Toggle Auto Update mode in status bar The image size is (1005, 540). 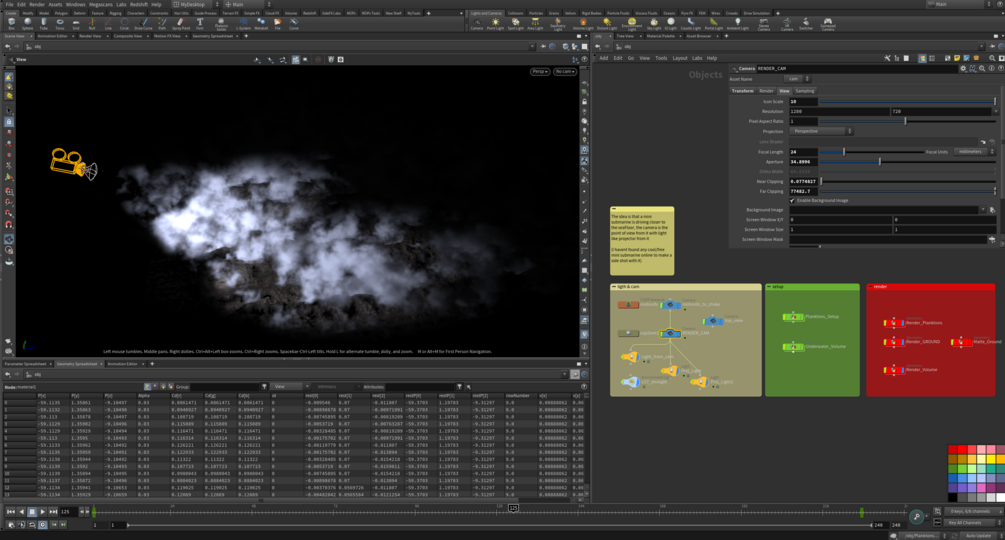980,536
